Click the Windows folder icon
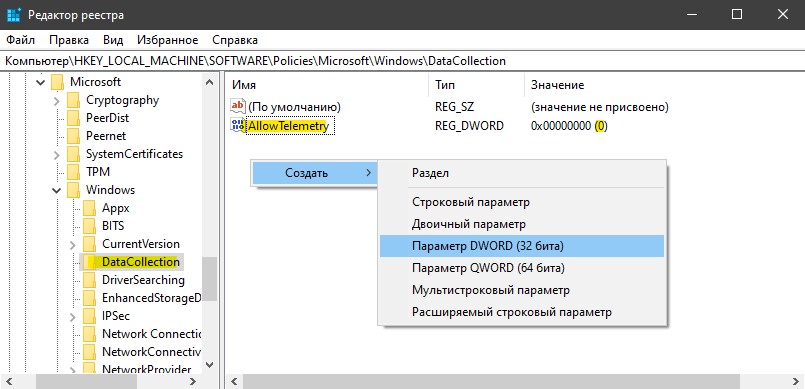Screen dimensions: 805x389 pos(73,190)
